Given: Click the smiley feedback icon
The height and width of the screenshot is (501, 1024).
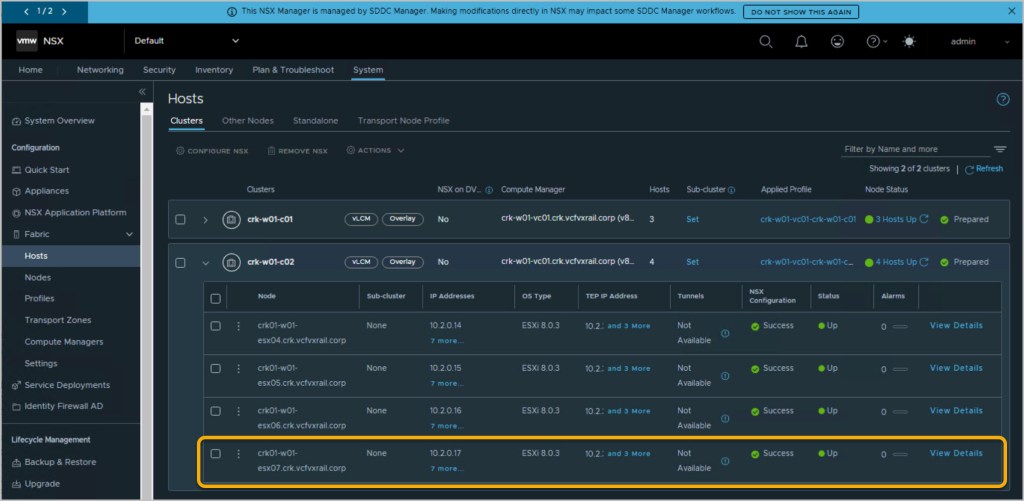Looking at the screenshot, I should click(x=837, y=42).
